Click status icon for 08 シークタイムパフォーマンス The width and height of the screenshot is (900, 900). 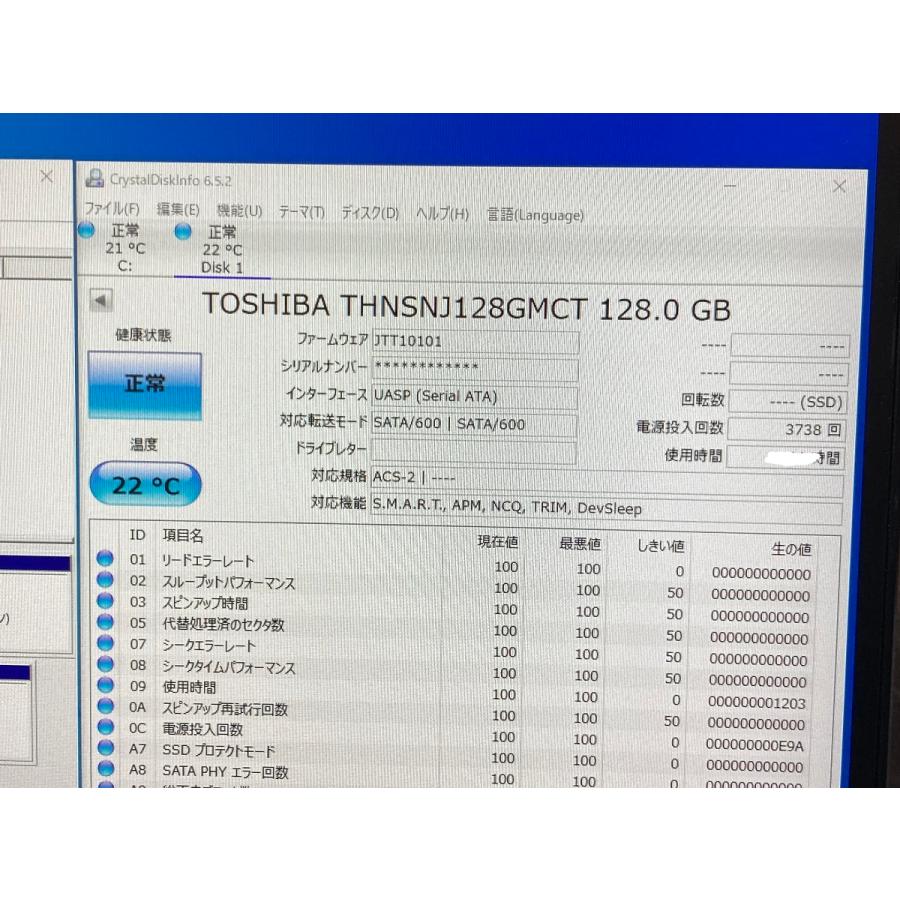(105, 664)
